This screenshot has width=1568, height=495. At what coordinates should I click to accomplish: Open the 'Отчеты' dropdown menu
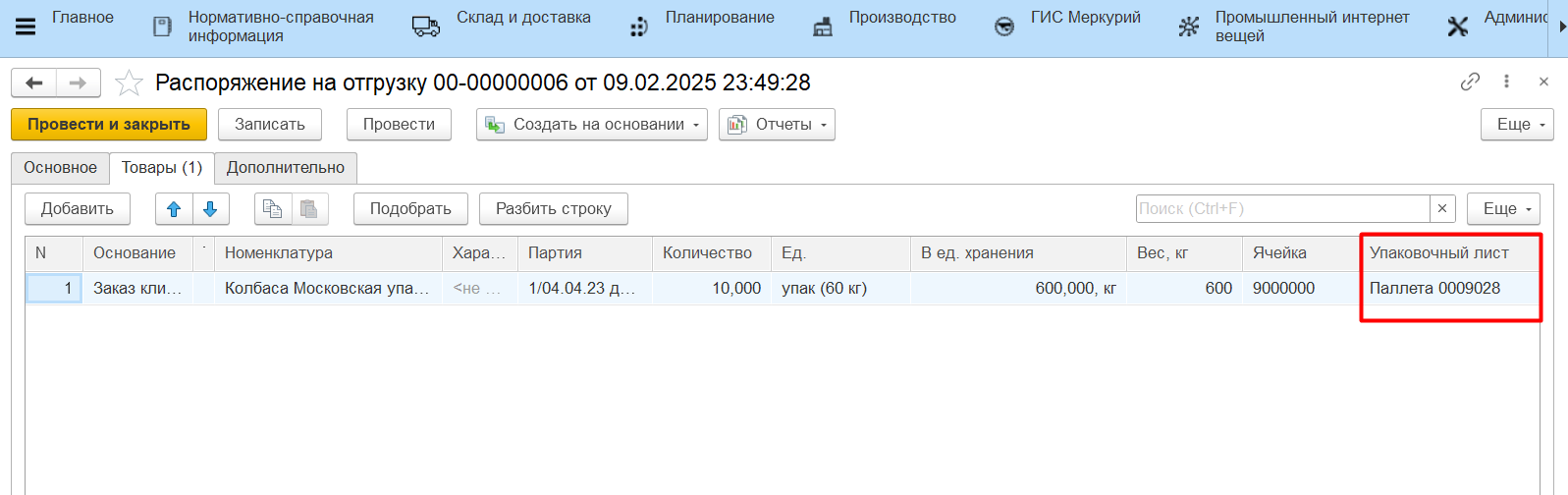point(777,125)
